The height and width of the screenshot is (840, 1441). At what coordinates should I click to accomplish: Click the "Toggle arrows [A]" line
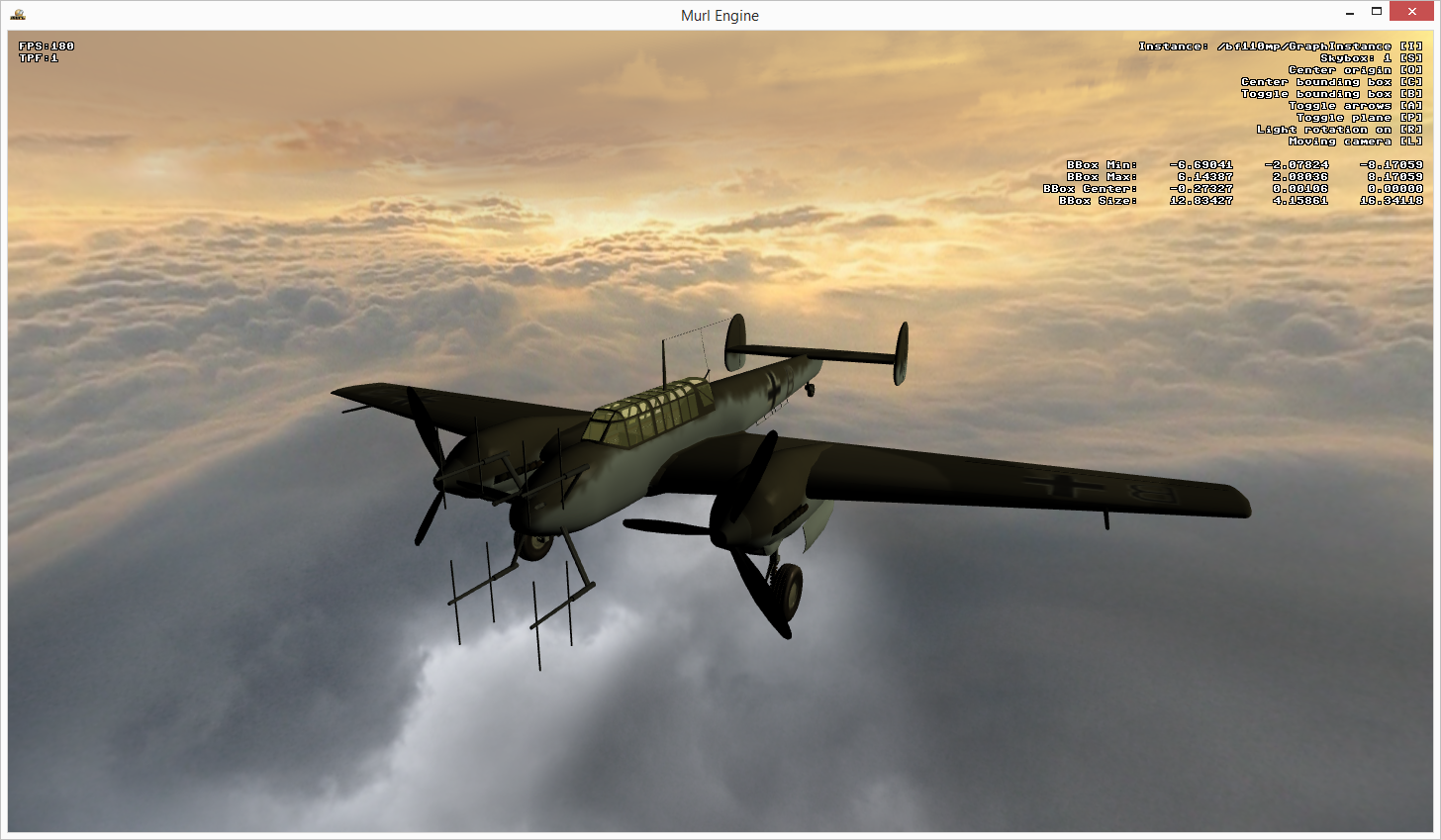coord(1356,106)
